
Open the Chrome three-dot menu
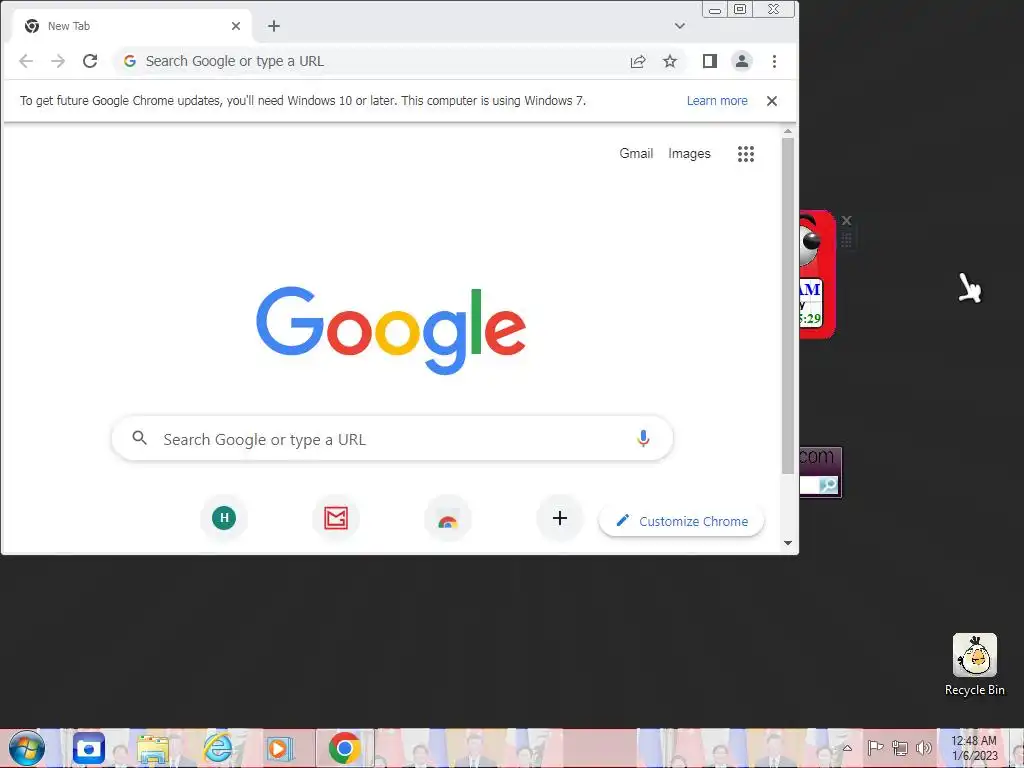pos(775,61)
